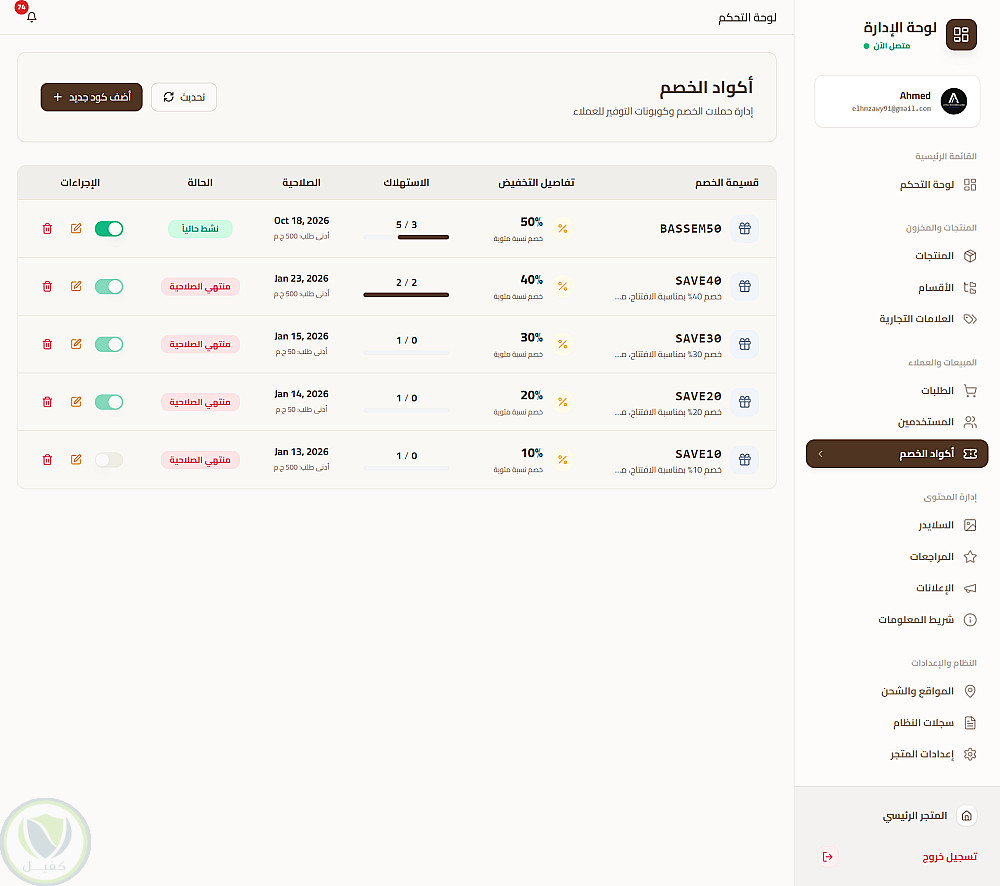Click chevron on أكواد الخصم sidebar item
This screenshot has height=886, width=1000.
(820, 454)
